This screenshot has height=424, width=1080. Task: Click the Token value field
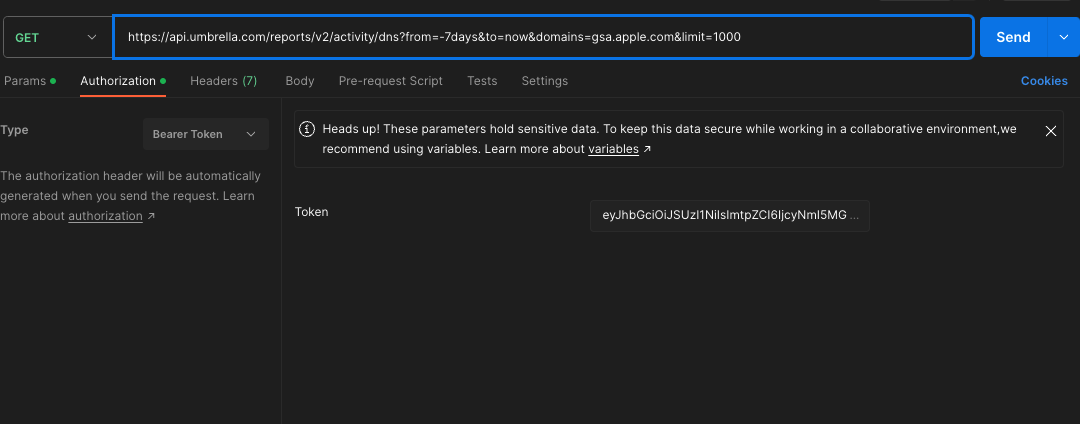[729, 215]
